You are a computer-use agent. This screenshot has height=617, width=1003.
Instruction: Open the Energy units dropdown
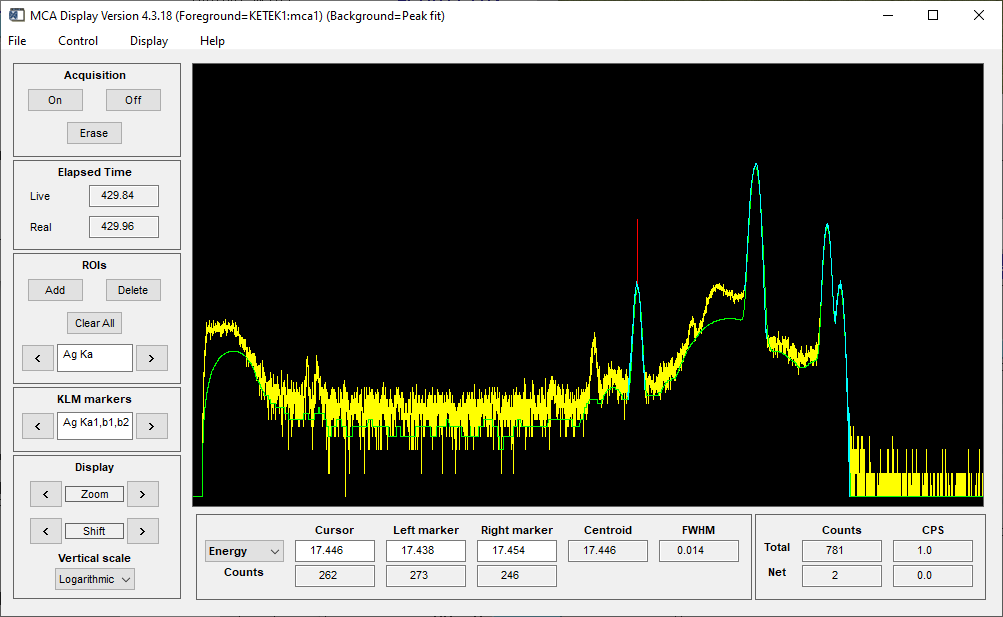(x=244, y=551)
